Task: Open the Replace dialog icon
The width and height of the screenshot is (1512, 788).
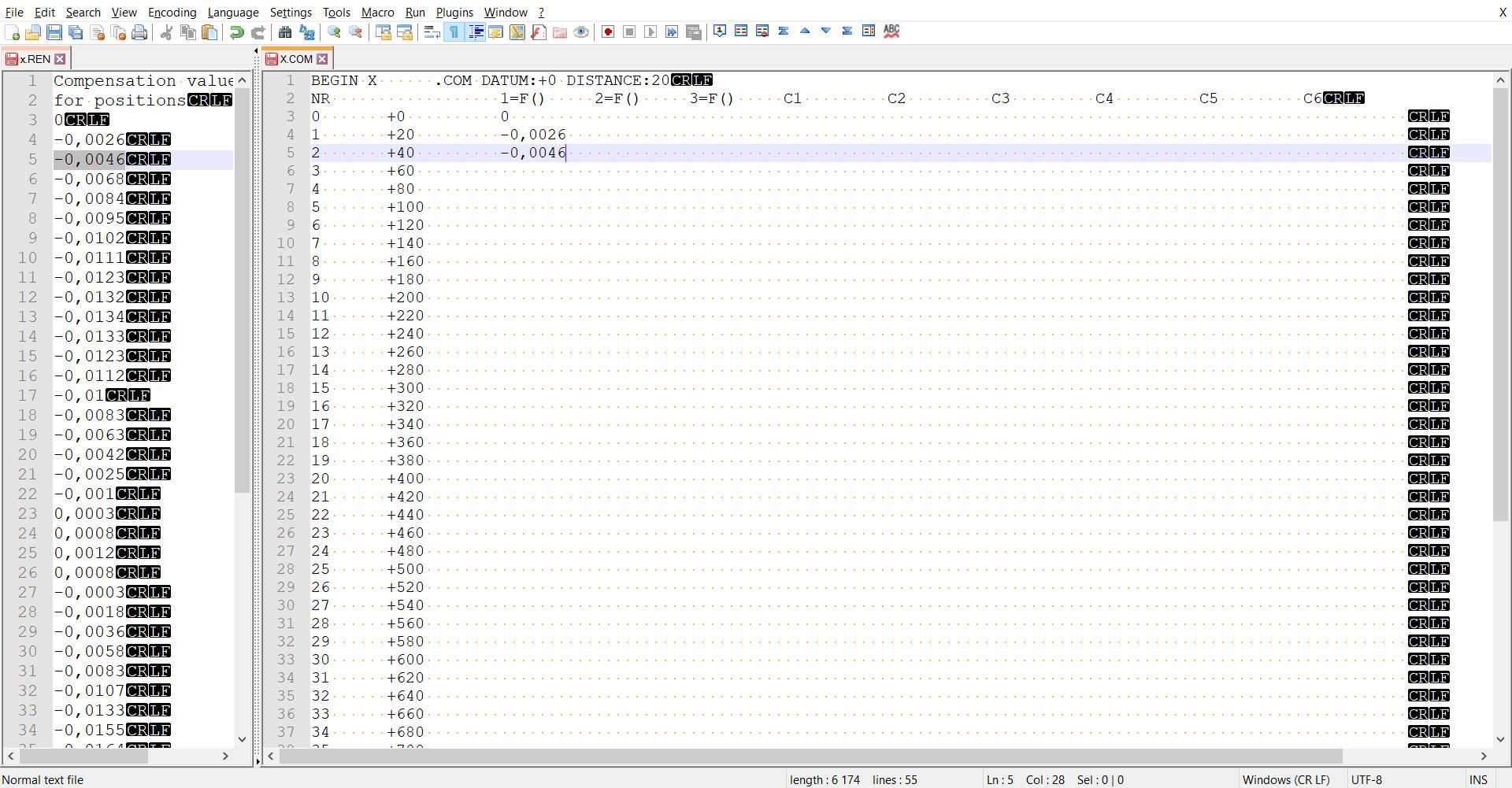Action: click(307, 32)
